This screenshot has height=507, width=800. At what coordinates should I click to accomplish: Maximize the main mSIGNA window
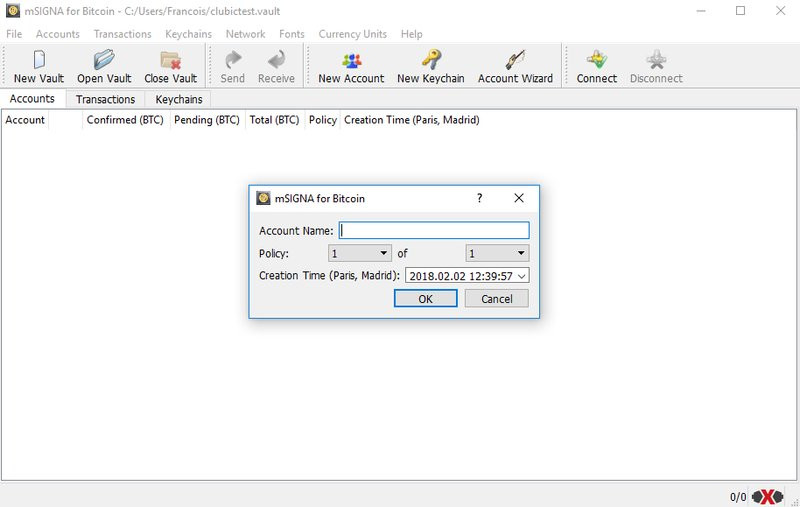[x=740, y=11]
